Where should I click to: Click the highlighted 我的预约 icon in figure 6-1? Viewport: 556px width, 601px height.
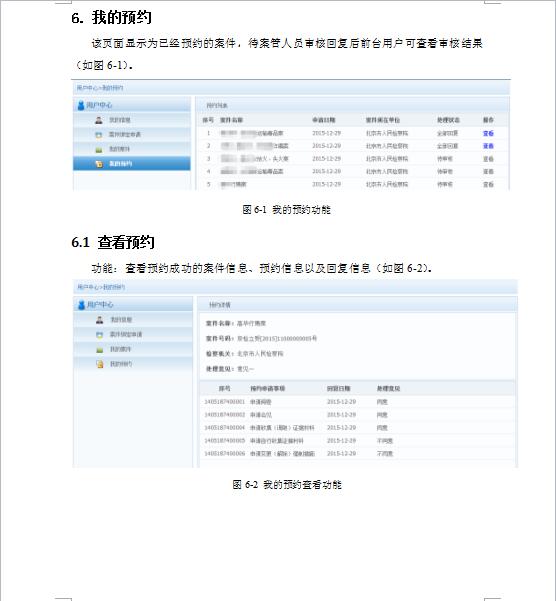point(99,164)
